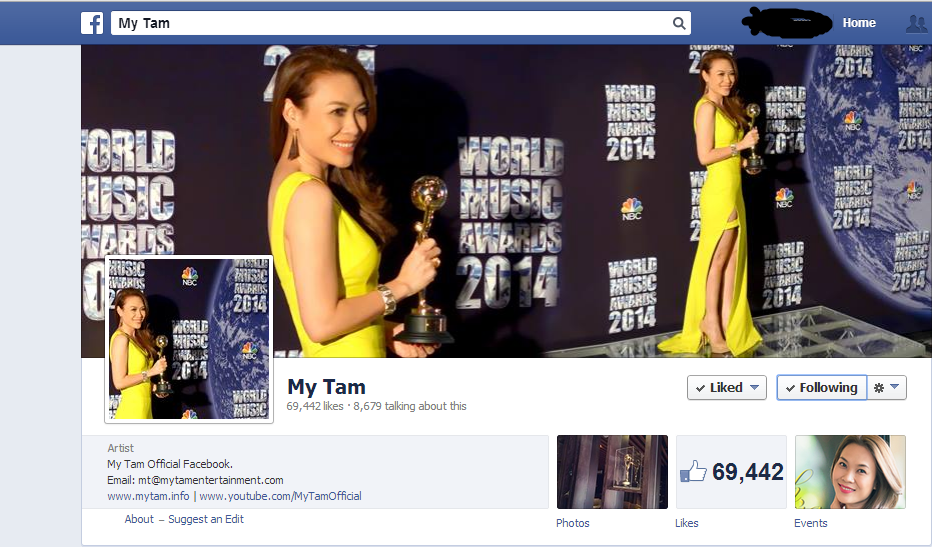
Task: Click the gear settings icon
Action: pos(879,388)
